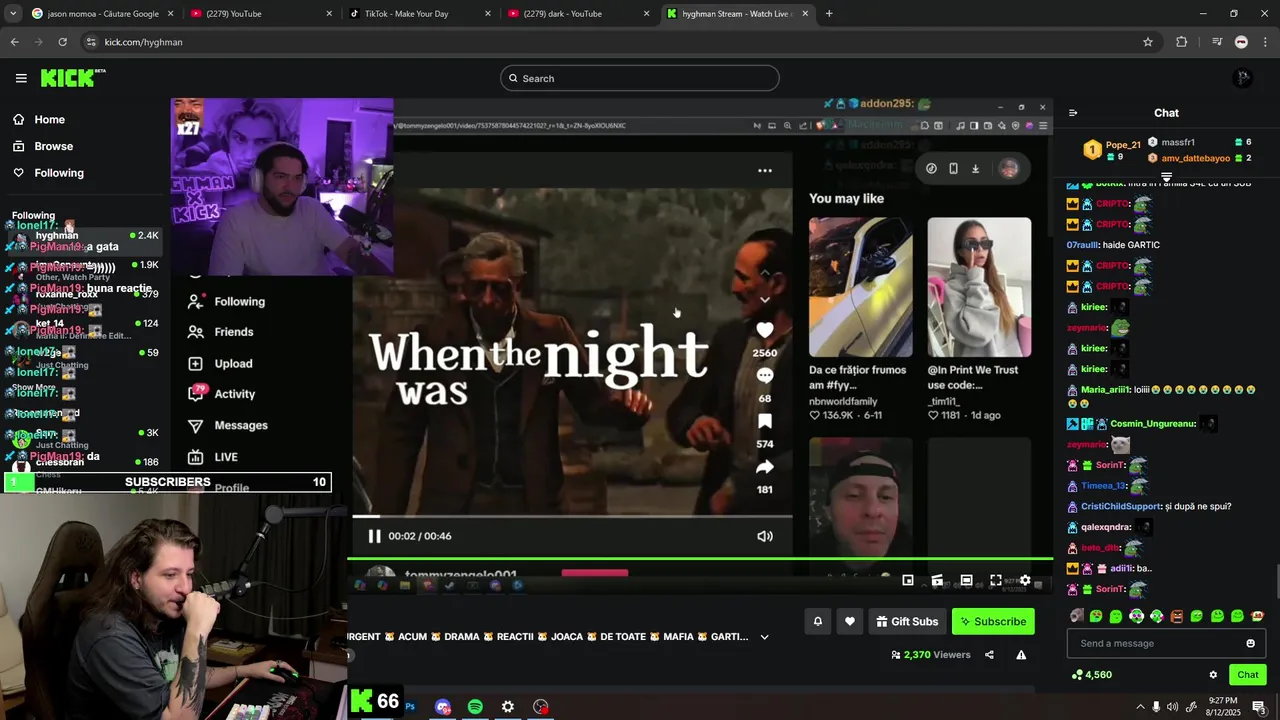Viewport: 1280px width, 720px height.
Task: Open Discord from taskbar
Action: click(x=443, y=707)
